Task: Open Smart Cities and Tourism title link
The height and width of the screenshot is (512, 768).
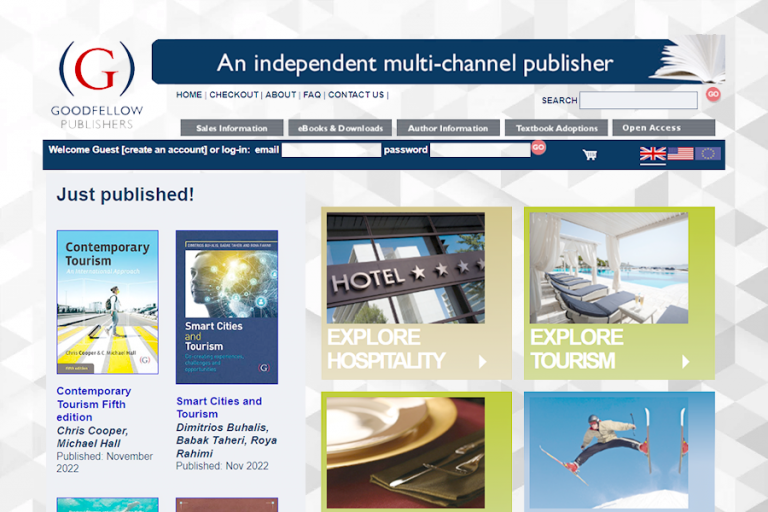Action: [219, 407]
